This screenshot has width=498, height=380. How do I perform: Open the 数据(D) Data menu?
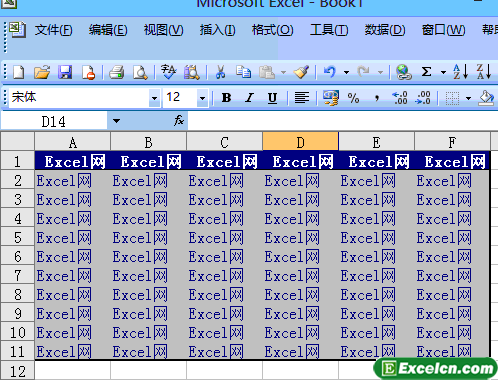tap(385, 30)
